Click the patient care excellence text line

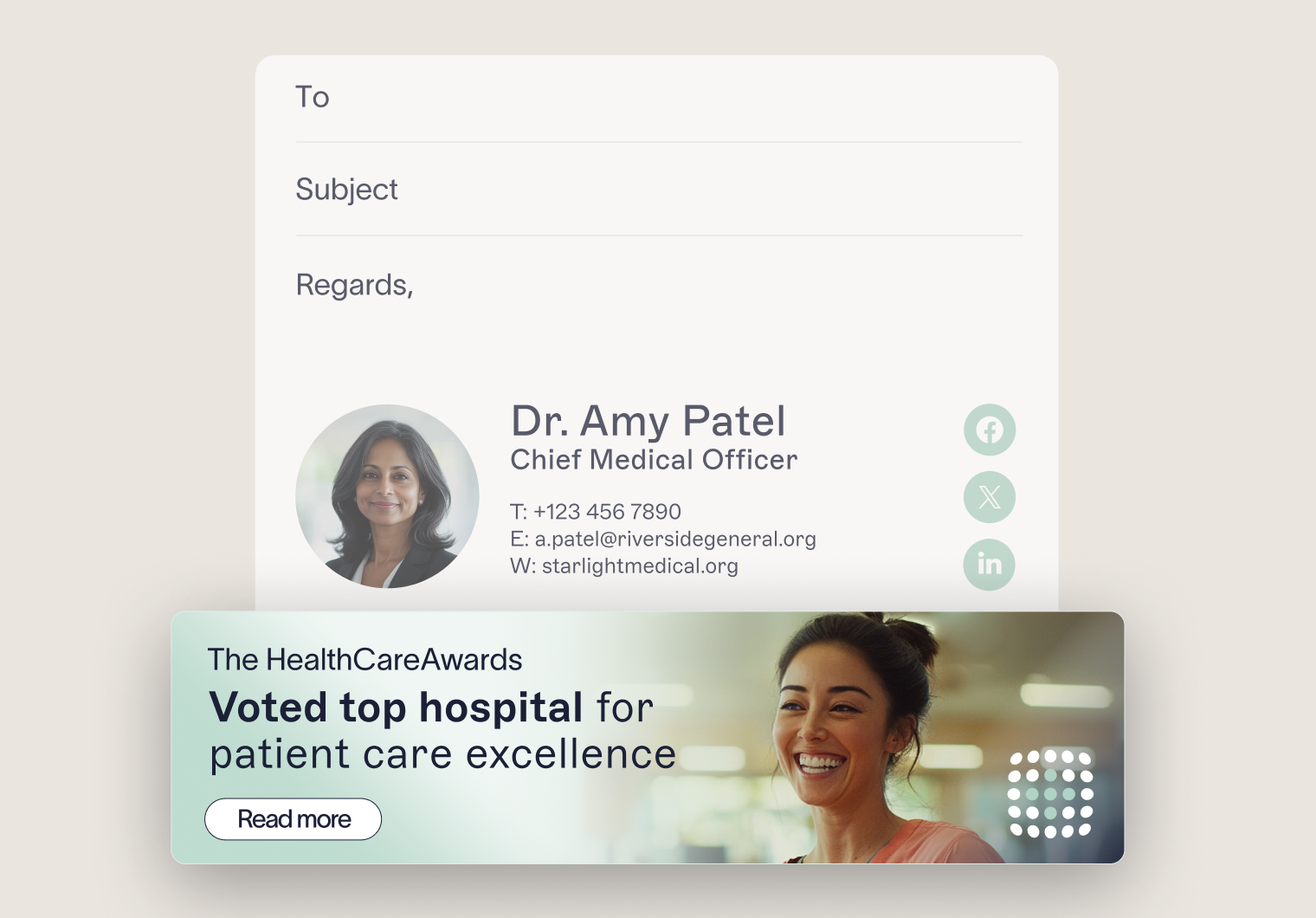tap(443, 754)
